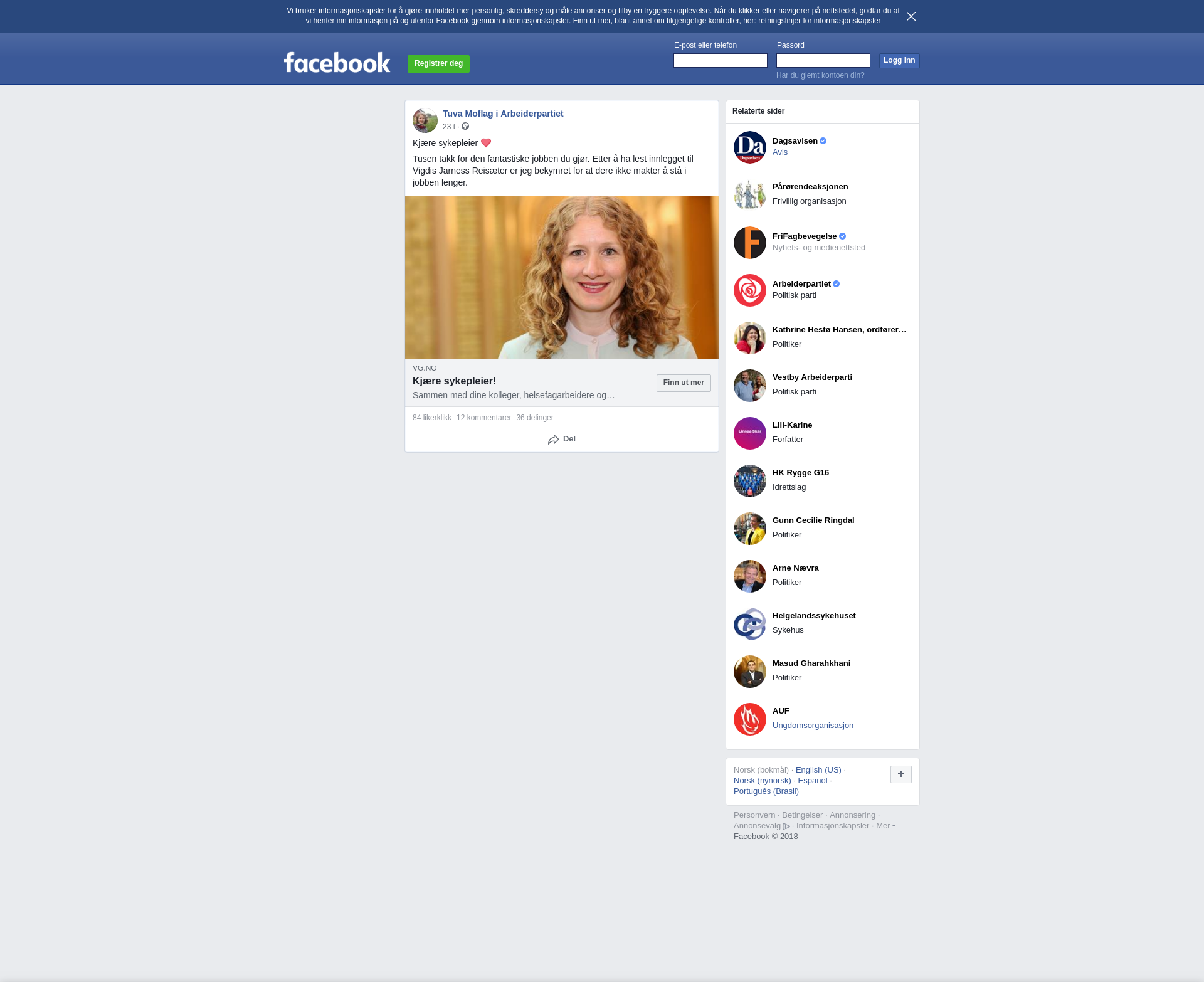Click the public globe icon on post
The image size is (1204, 982).
click(x=465, y=127)
